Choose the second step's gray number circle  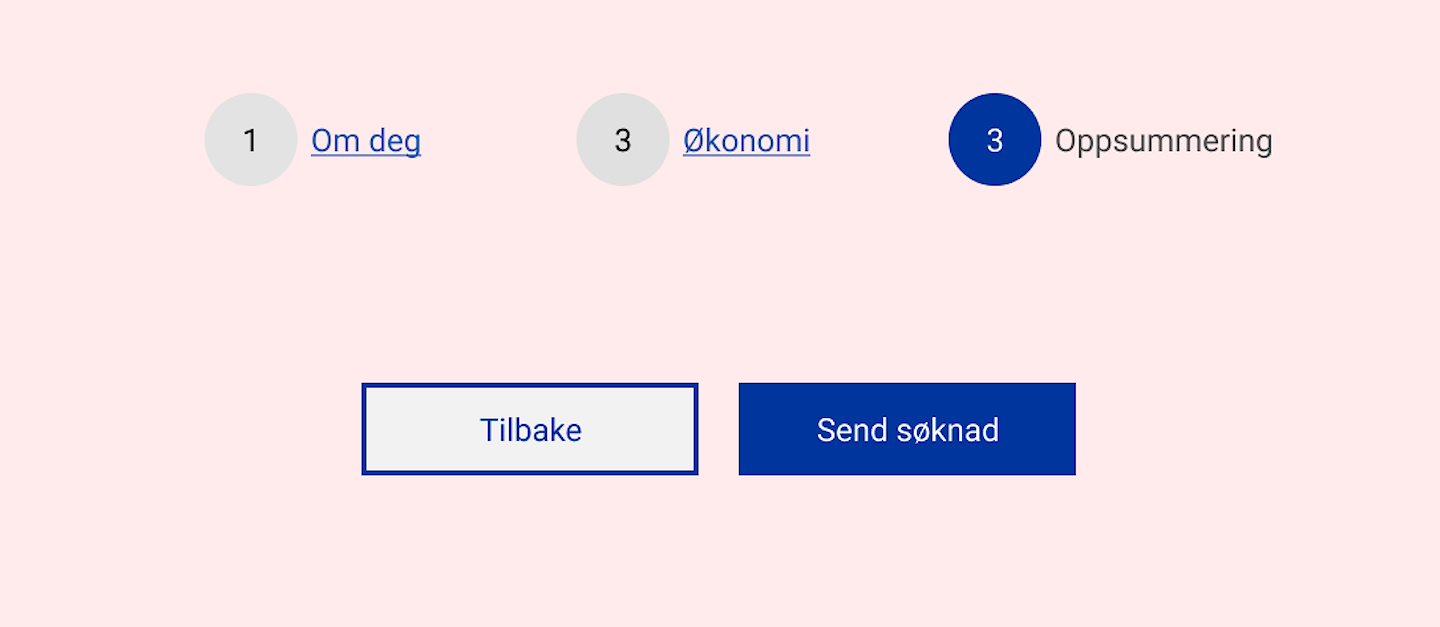(x=622, y=140)
